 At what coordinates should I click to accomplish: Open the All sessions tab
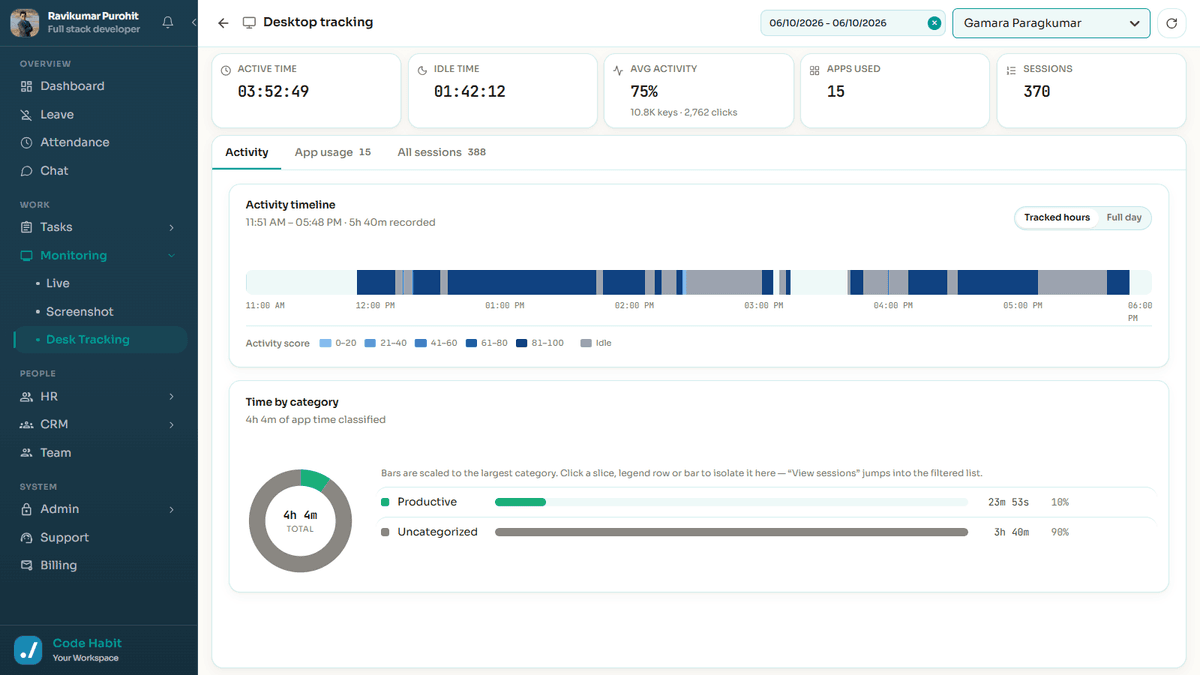click(x=441, y=153)
